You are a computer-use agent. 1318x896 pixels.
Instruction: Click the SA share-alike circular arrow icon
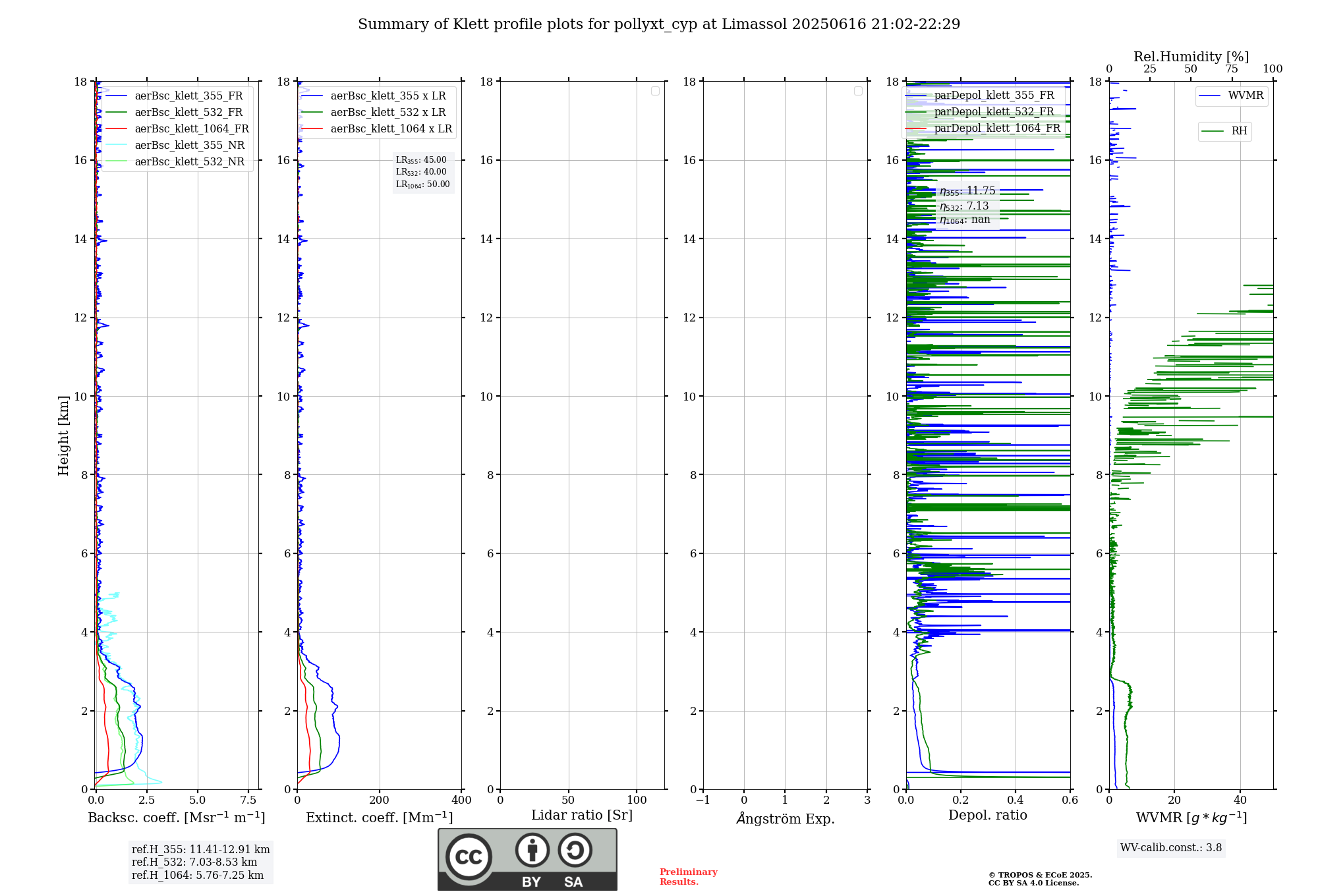coord(575,850)
